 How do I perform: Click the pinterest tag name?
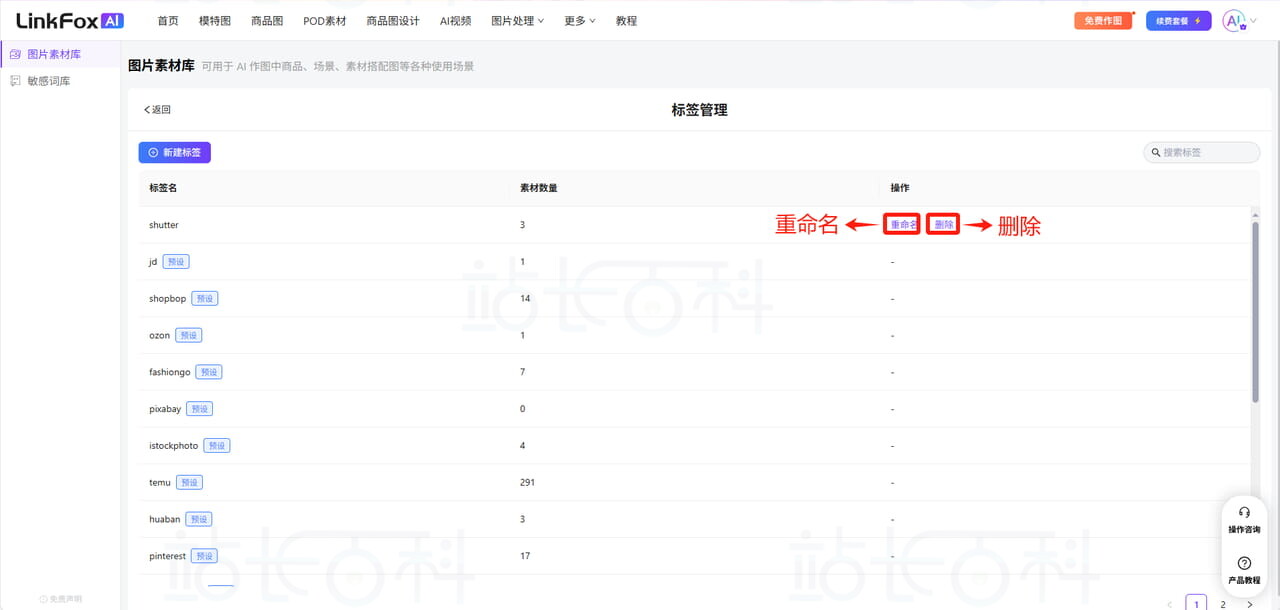tap(168, 556)
